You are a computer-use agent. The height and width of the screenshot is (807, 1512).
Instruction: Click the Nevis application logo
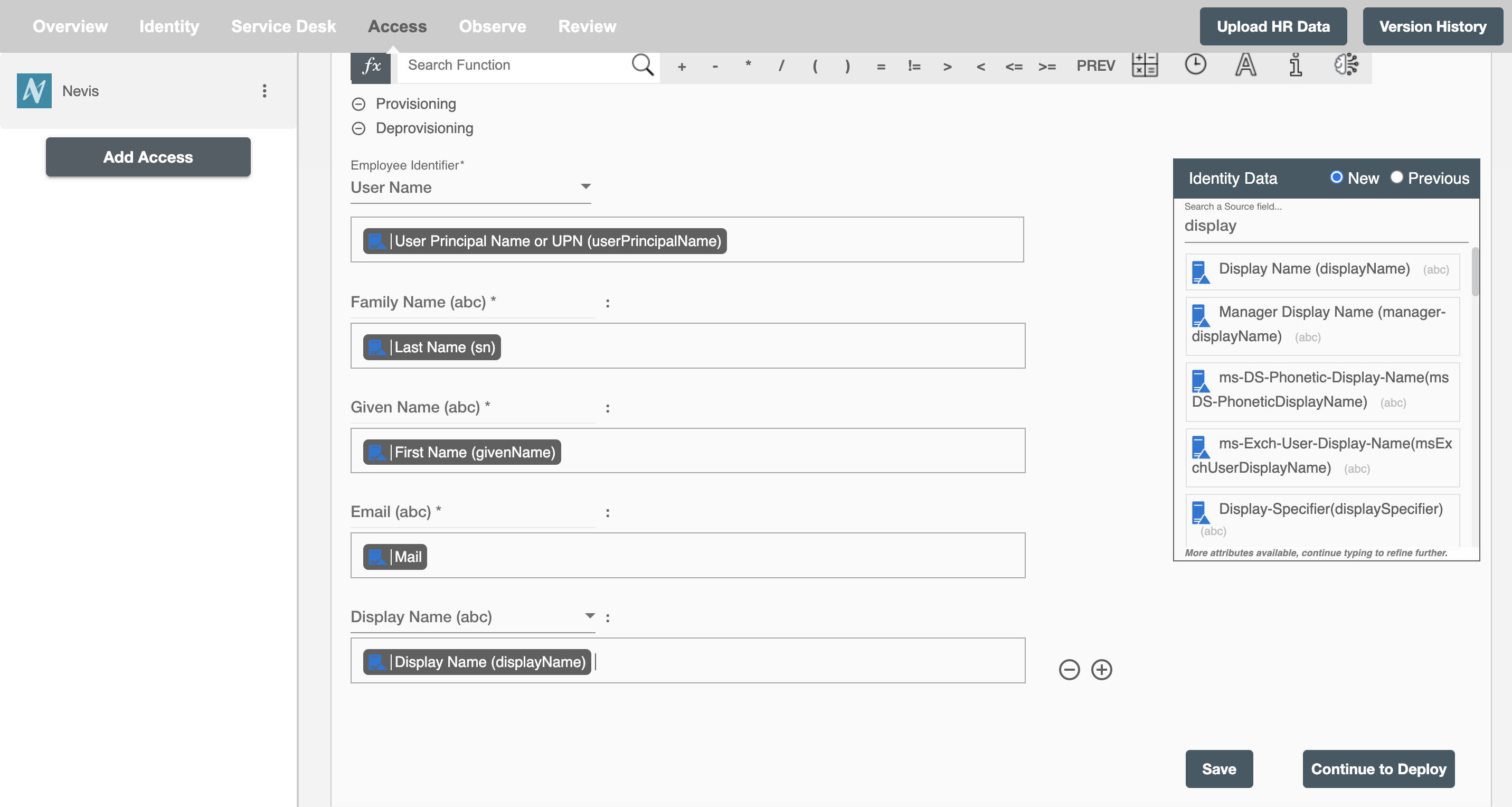point(34,91)
